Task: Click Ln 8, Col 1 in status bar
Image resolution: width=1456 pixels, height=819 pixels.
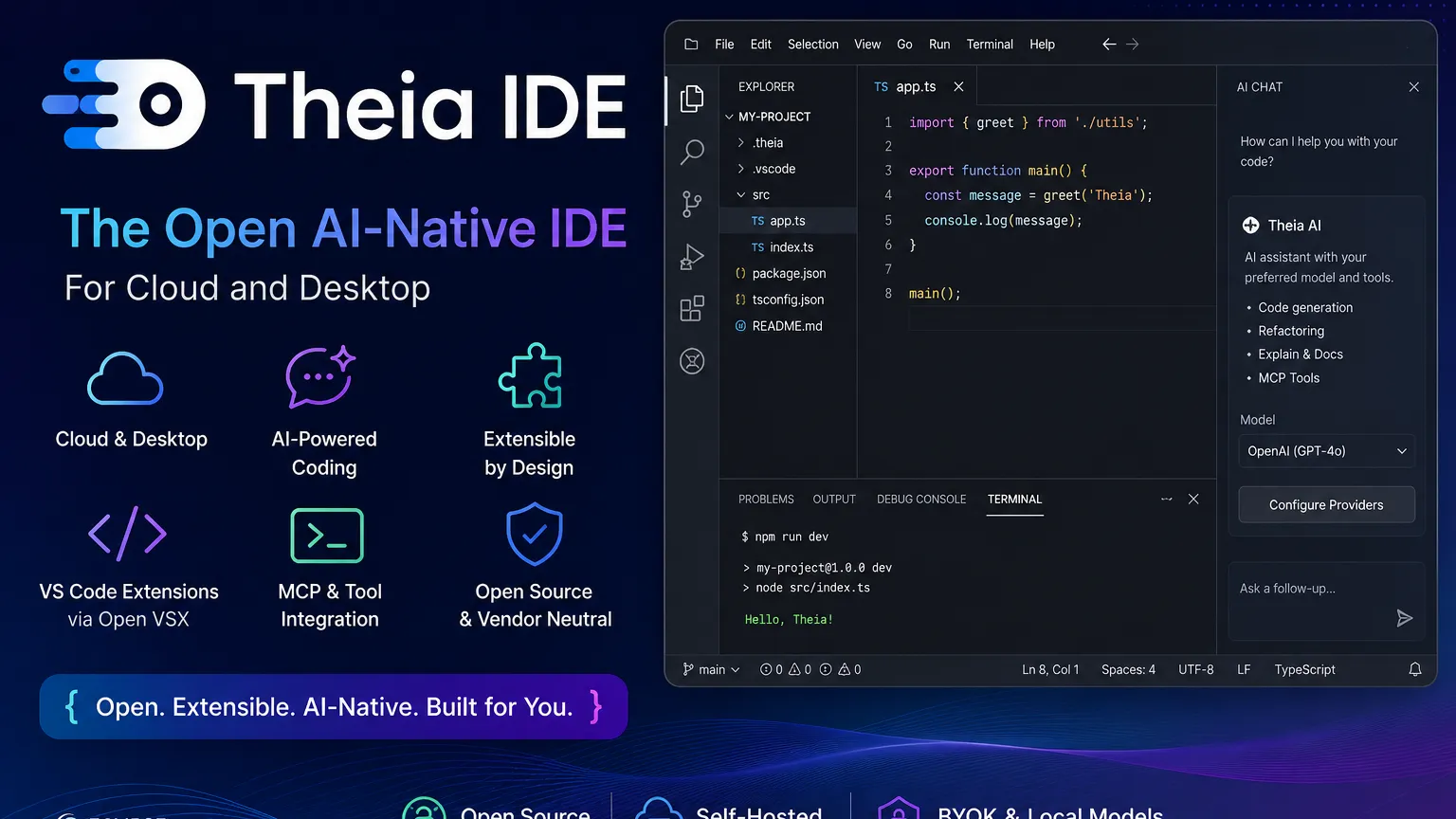Action: (x=1050, y=669)
